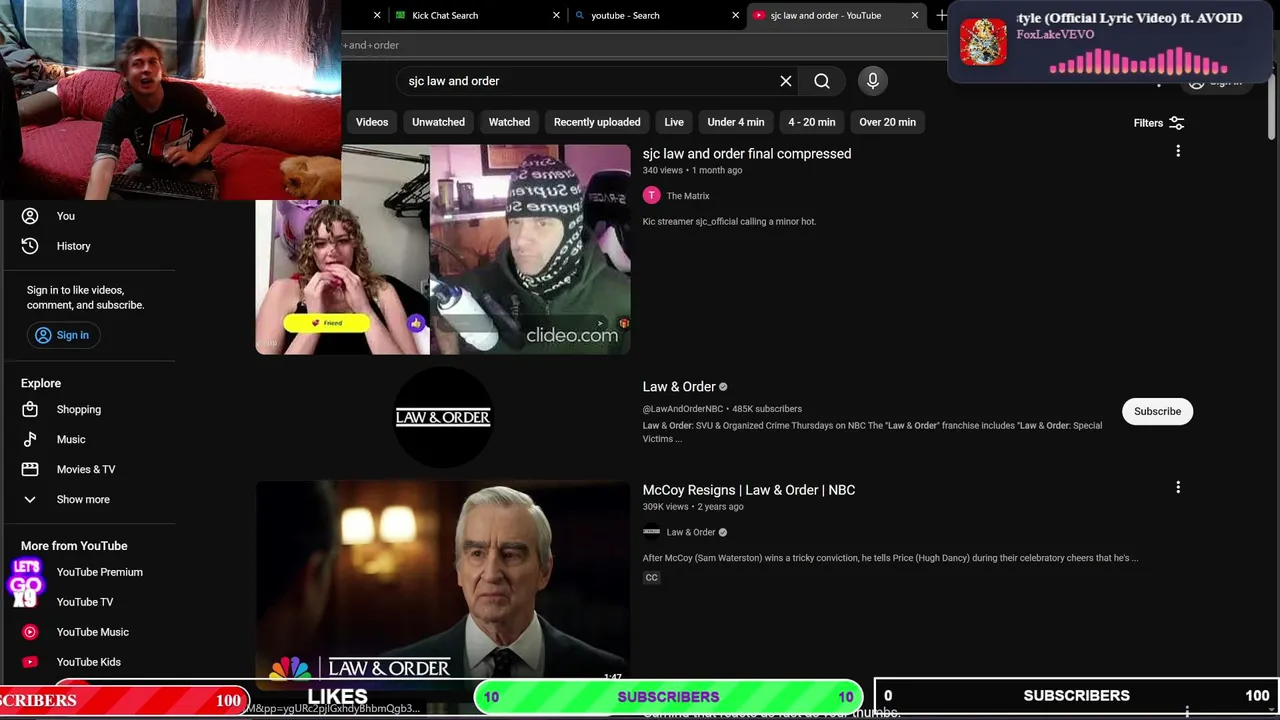Viewport: 1280px width, 720px height.
Task: Filter results by Watched chip
Action: point(509,122)
